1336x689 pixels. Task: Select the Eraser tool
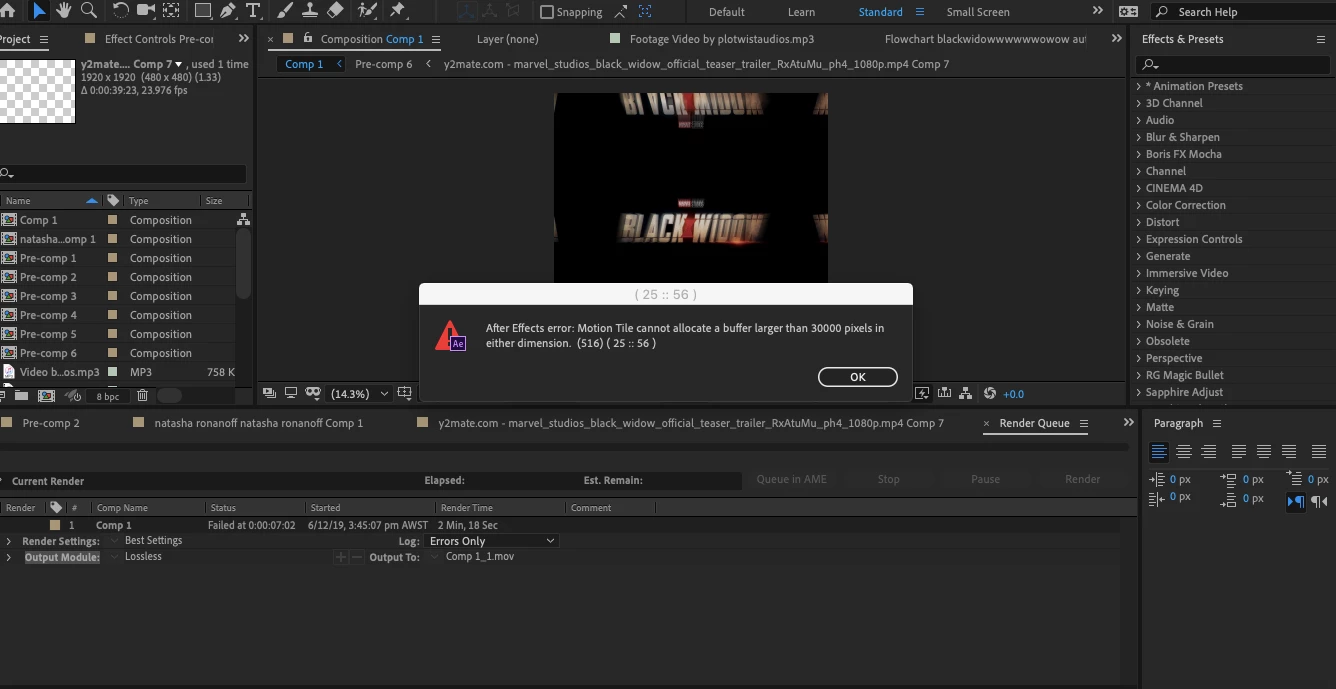click(336, 11)
